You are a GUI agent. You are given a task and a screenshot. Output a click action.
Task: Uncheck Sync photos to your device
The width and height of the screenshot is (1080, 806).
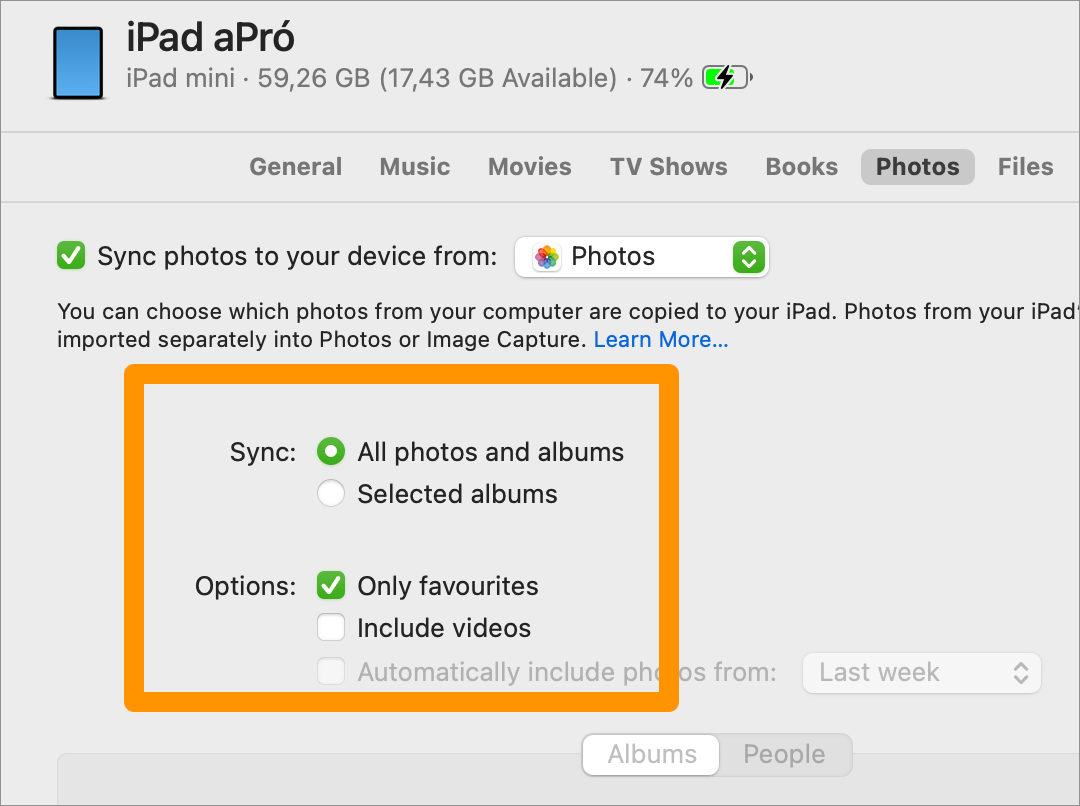coord(71,256)
